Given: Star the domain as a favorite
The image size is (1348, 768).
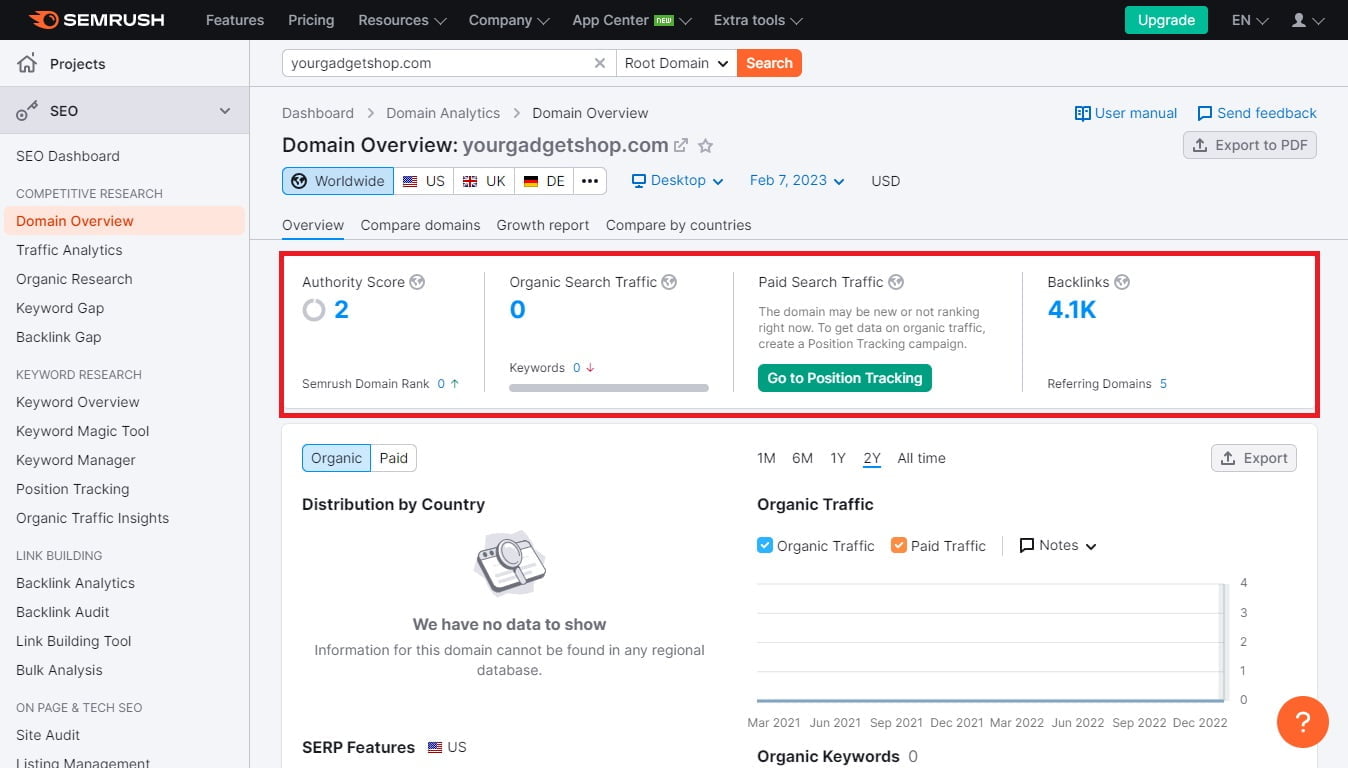Looking at the screenshot, I should [x=705, y=146].
